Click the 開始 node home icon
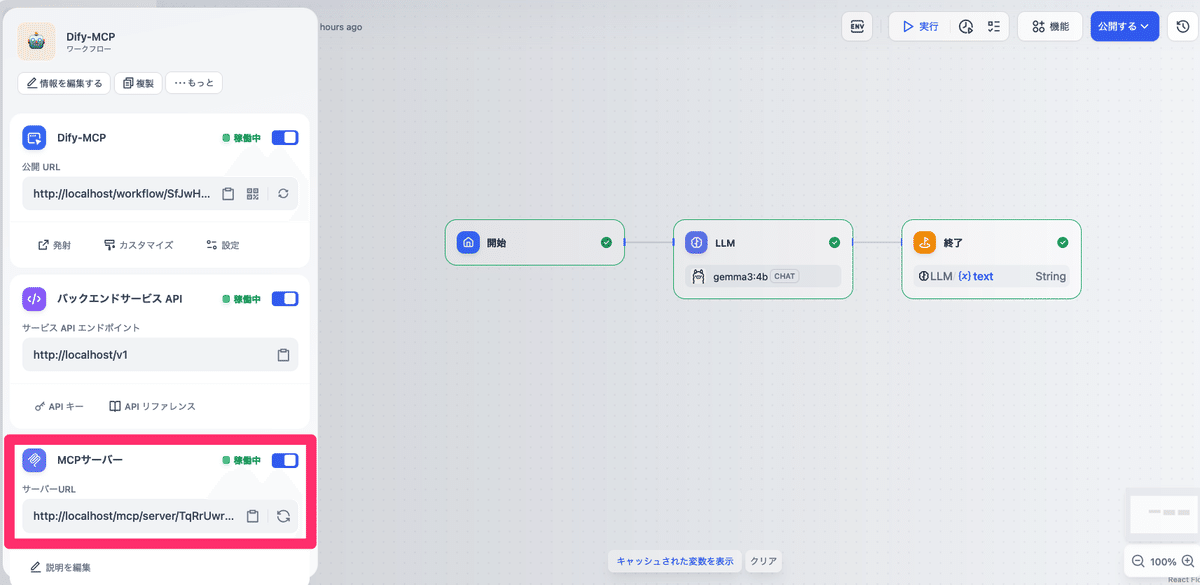Screen dimensions: 1200x585 468,242
